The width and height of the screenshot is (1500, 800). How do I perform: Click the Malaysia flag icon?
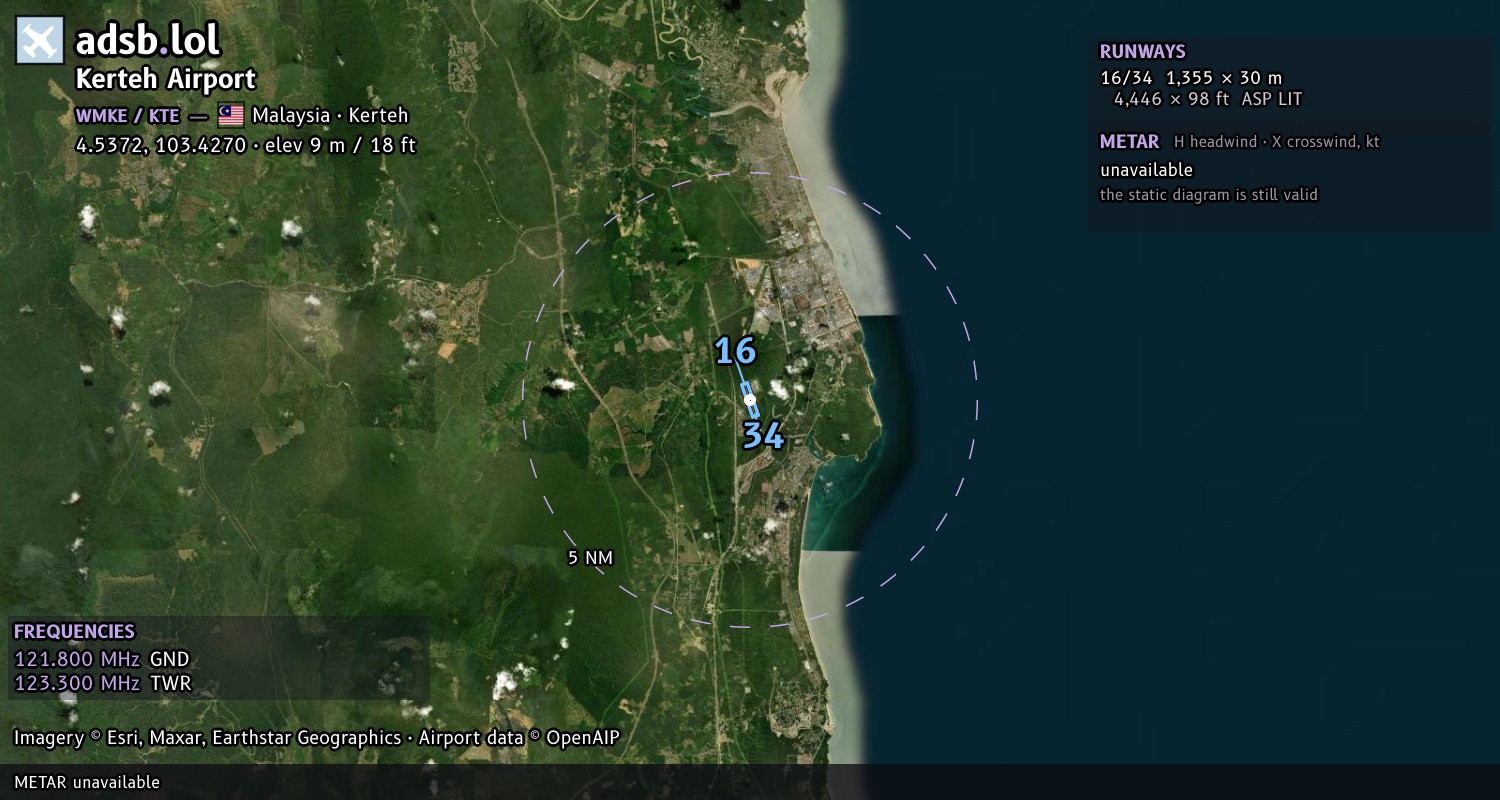pyautogui.click(x=231, y=115)
